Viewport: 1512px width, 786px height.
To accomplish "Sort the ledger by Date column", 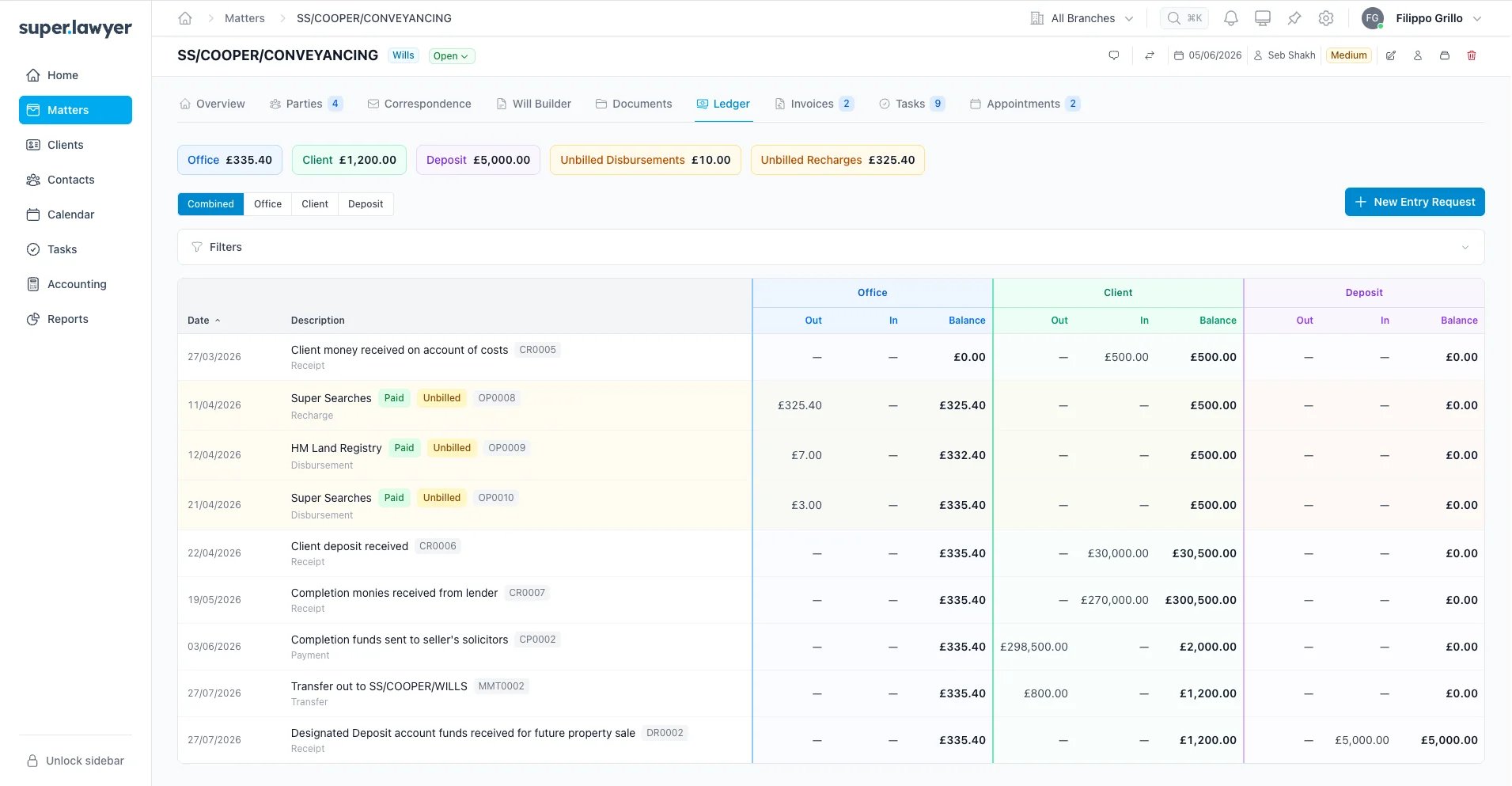I will 204,321.
